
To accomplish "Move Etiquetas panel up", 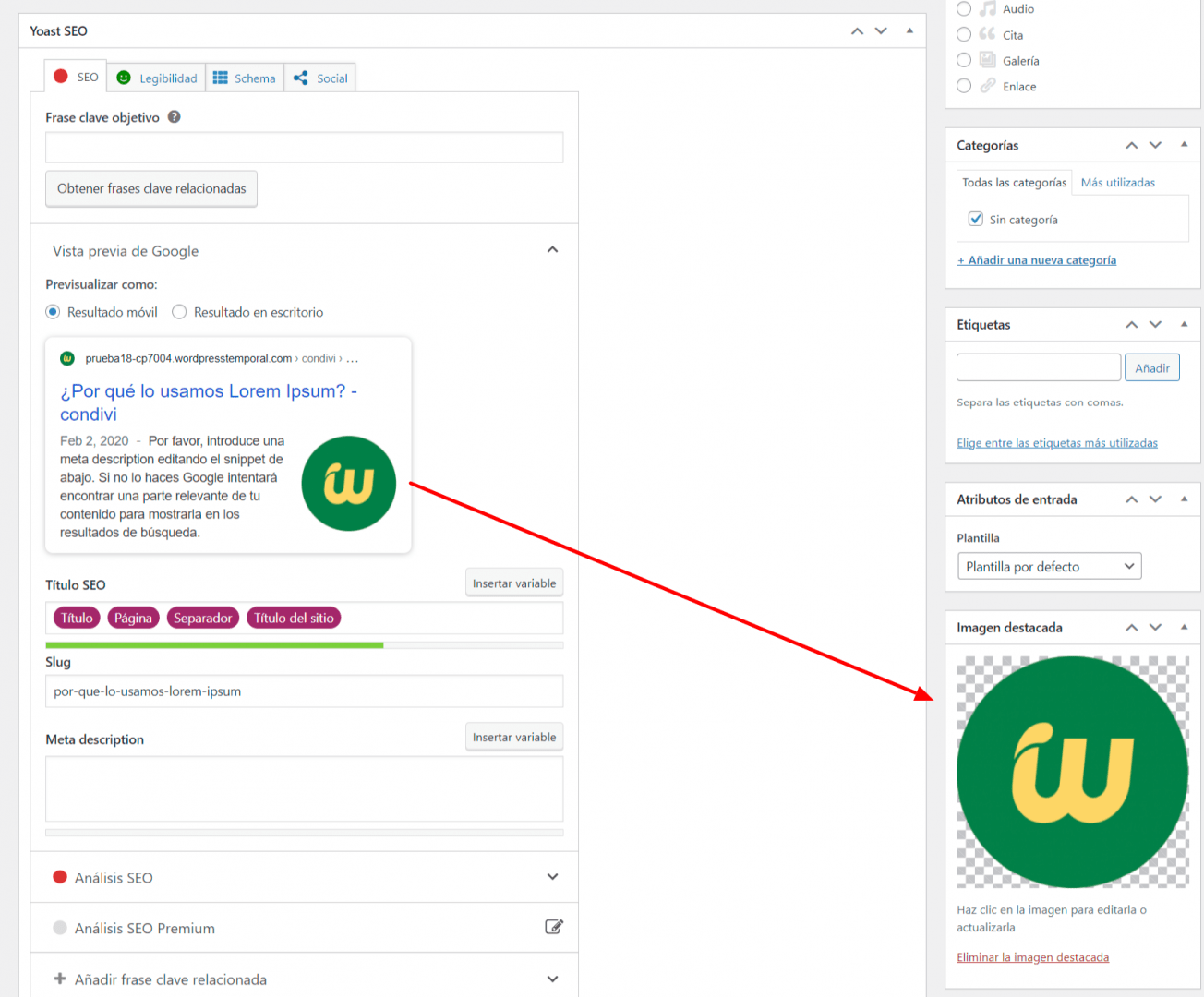I will [x=1132, y=325].
